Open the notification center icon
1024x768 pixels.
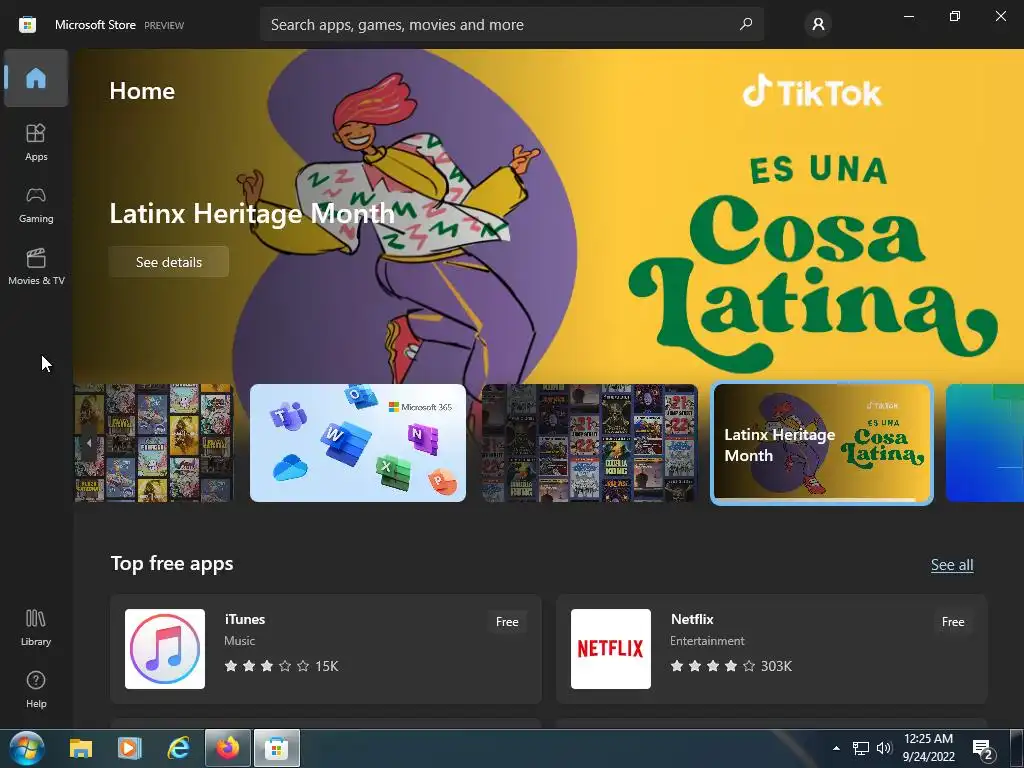pyautogui.click(x=982, y=749)
